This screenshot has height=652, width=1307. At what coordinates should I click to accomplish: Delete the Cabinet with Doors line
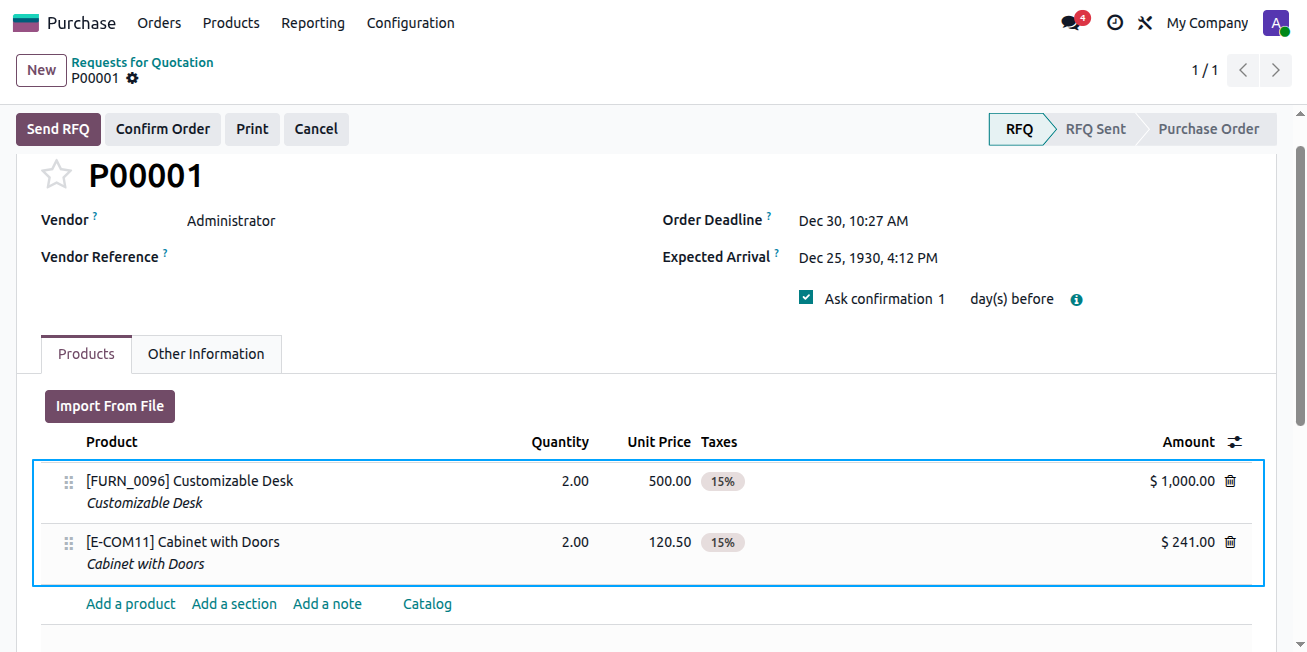1230,542
